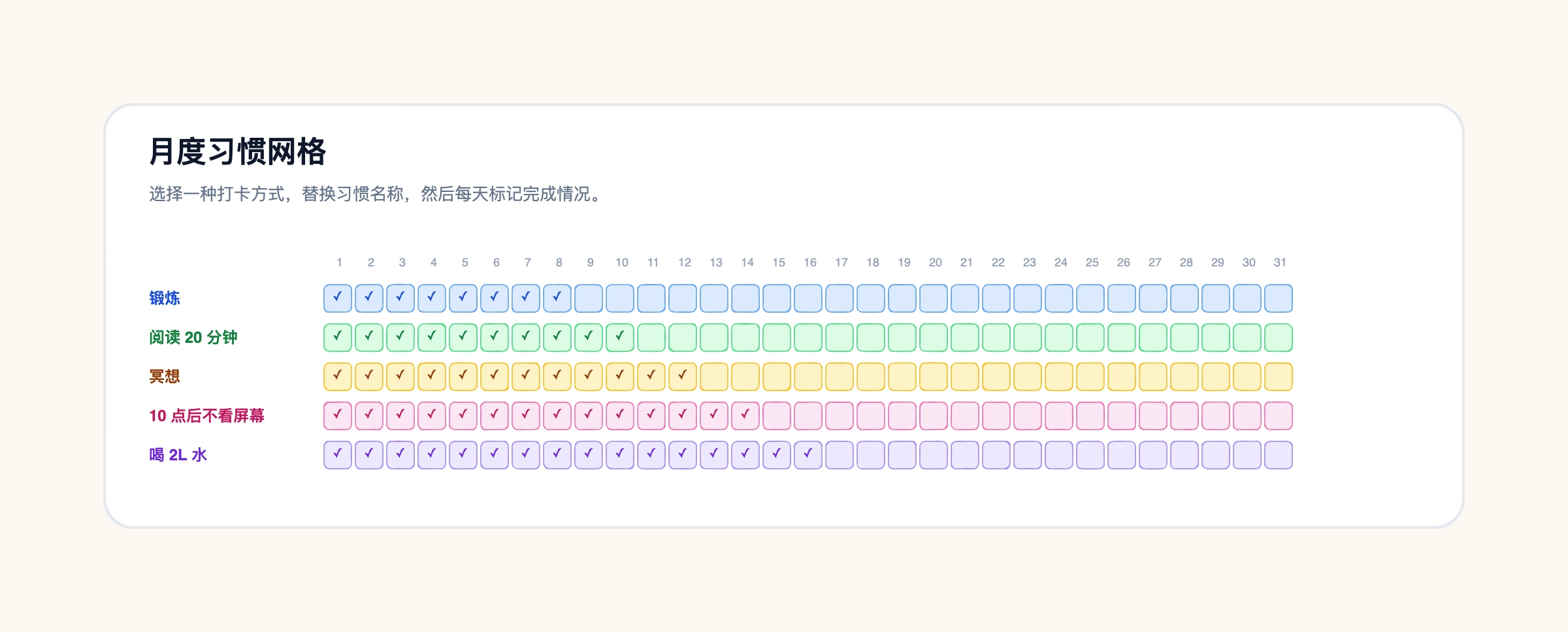The width and height of the screenshot is (1568, 632).
Task: Uncheck day 10 box in 阅读 20 分钟 row
Action: pos(620,338)
